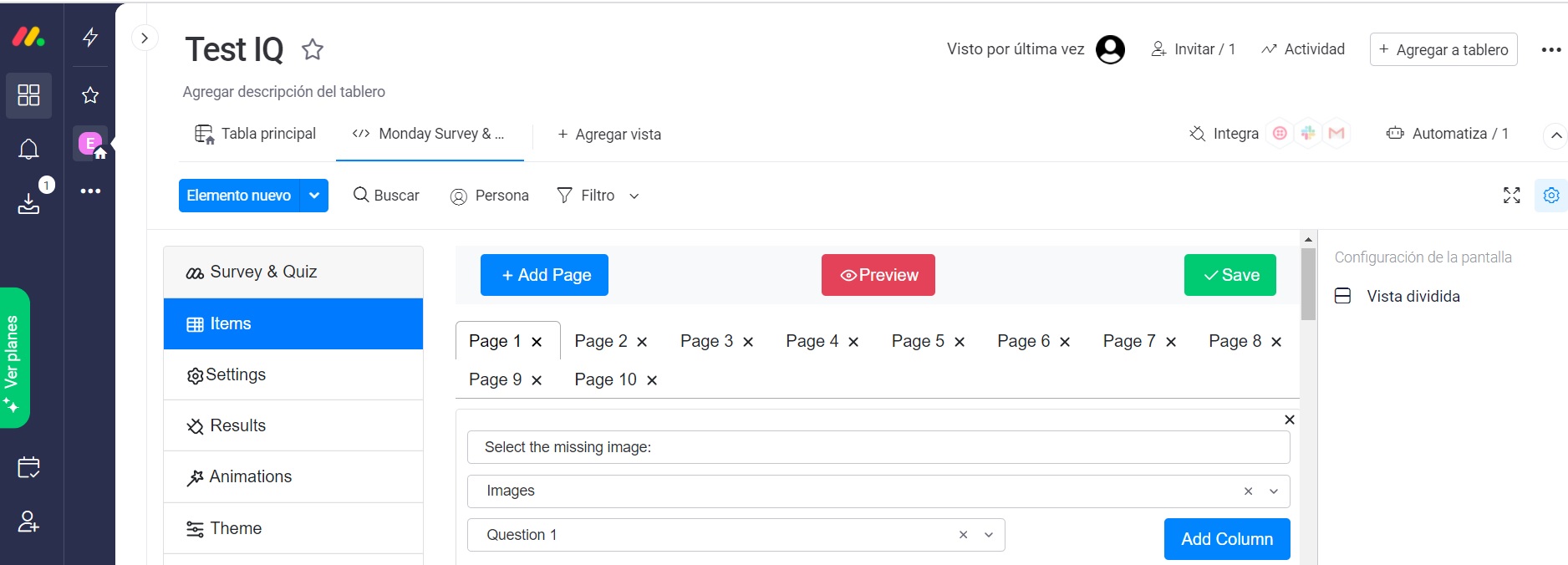Click the 'Select the missing image' text field
Viewport: 1568px width, 565px height.
(x=878, y=447)
